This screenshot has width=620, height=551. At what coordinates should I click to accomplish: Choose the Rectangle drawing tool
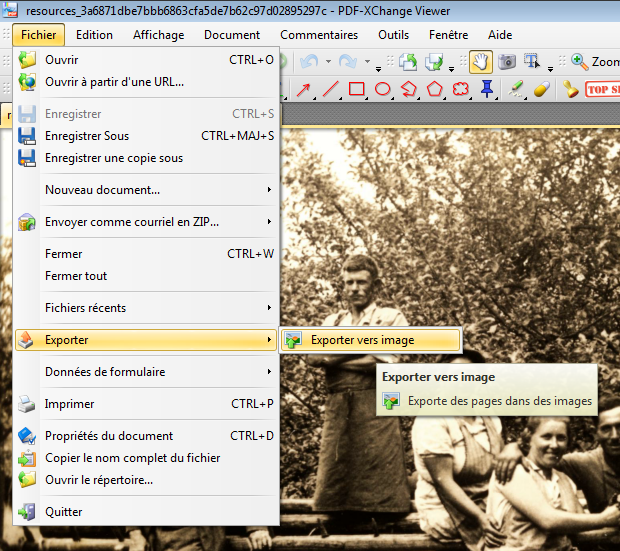(356, 89)
